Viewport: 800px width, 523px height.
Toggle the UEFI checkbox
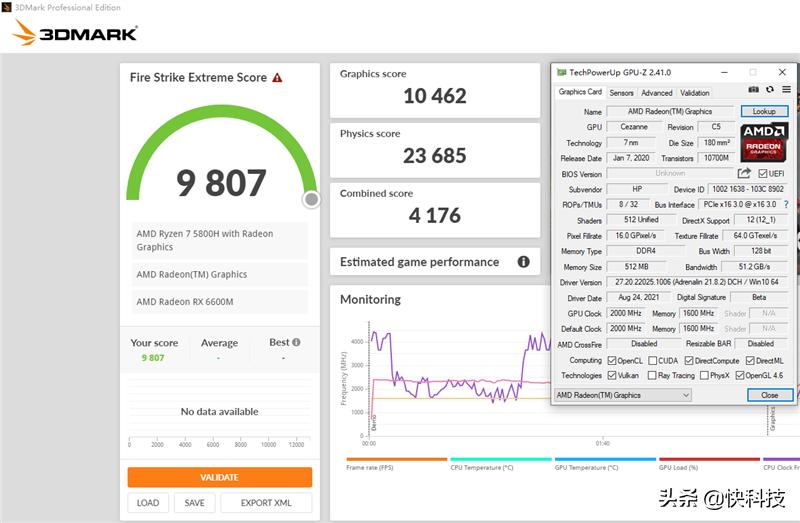[x=762, y=173]
